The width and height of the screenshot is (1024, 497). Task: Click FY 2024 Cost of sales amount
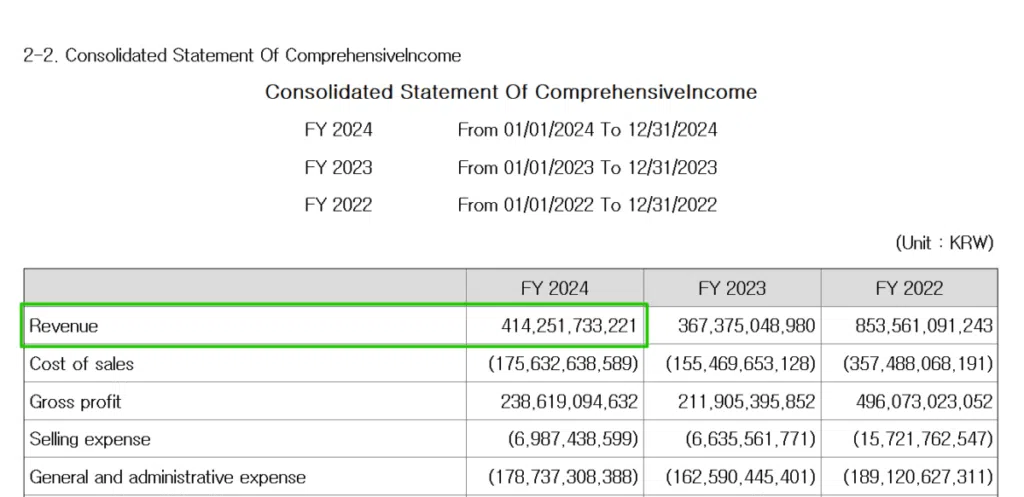(563, 364)
